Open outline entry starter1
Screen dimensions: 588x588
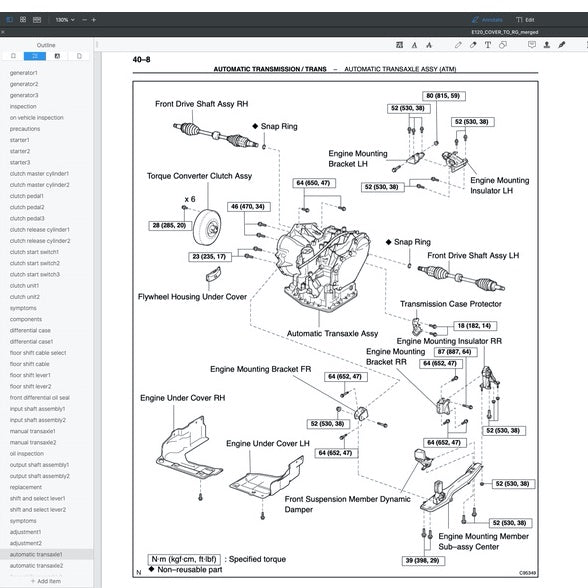coord(20,140)
